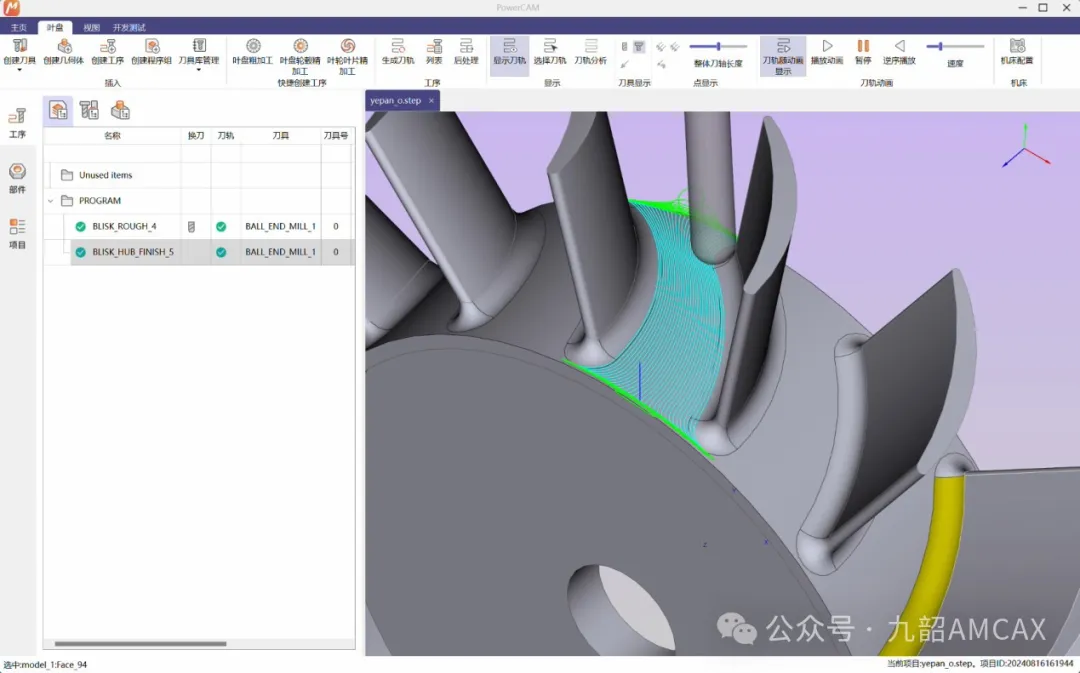Screen dimensions: 1080x673
Task: Open 机床配置 machine configuration
Action: pos(1017,46)
